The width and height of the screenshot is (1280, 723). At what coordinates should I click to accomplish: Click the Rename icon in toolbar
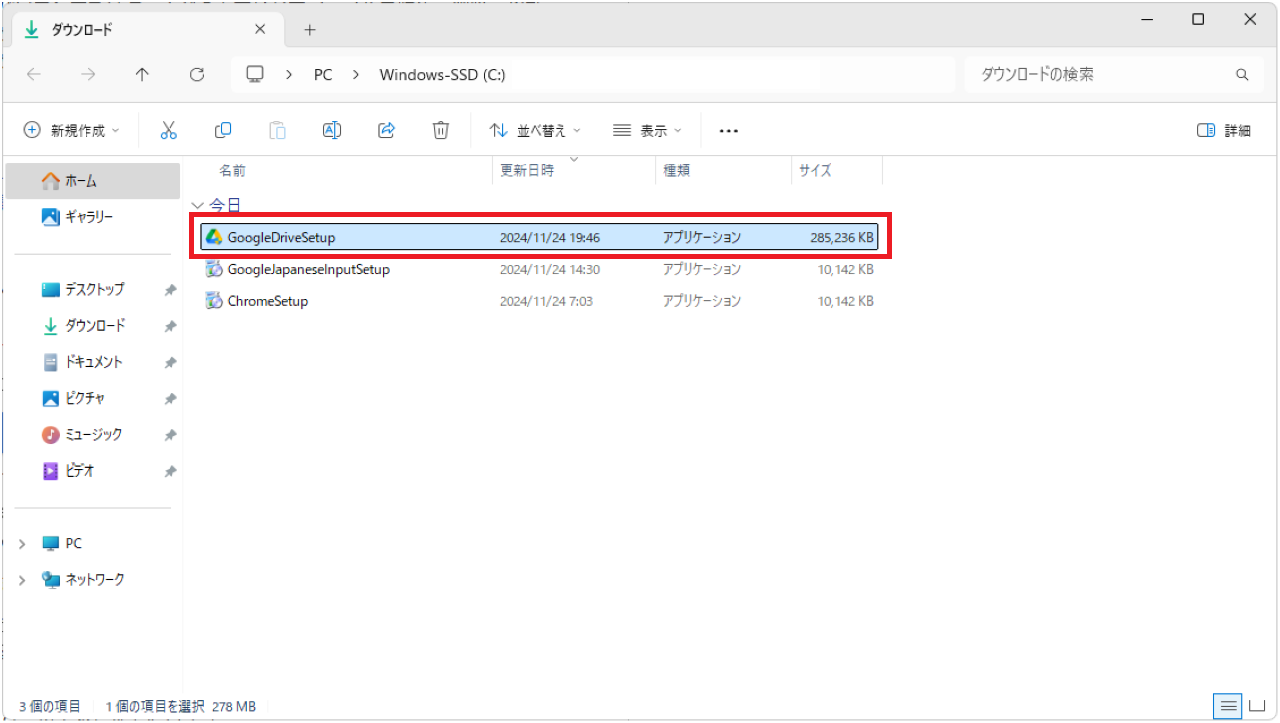click(x=332, y=130)
